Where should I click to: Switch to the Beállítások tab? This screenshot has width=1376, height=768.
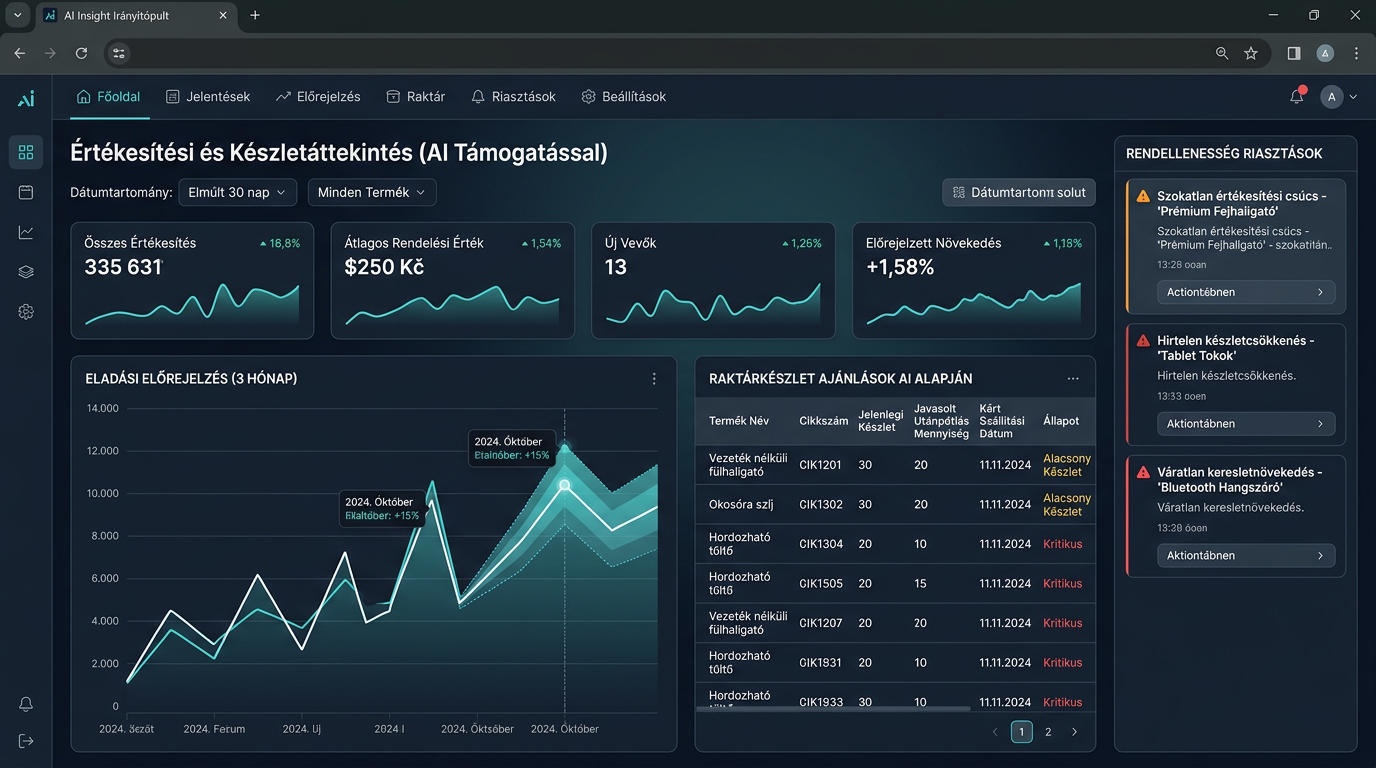tap(623, 97)
